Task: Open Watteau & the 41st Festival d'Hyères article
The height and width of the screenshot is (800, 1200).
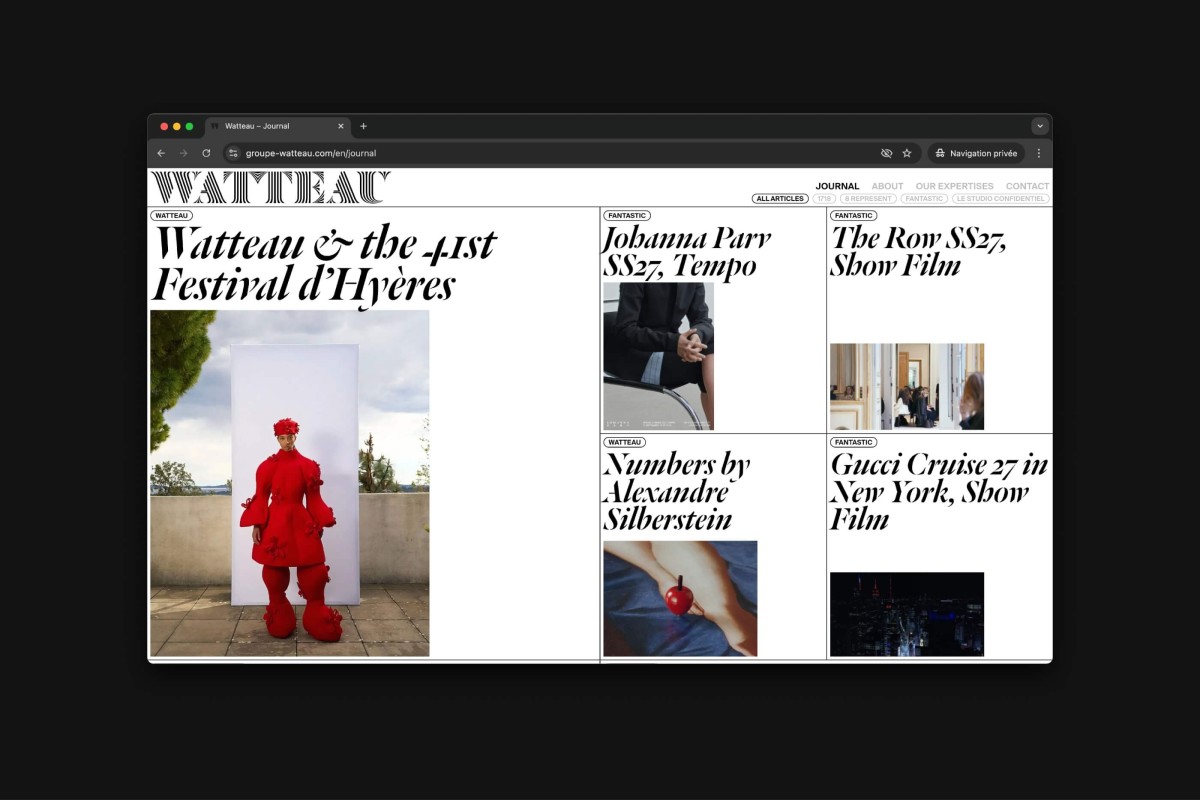Action: tap(323, 264)
